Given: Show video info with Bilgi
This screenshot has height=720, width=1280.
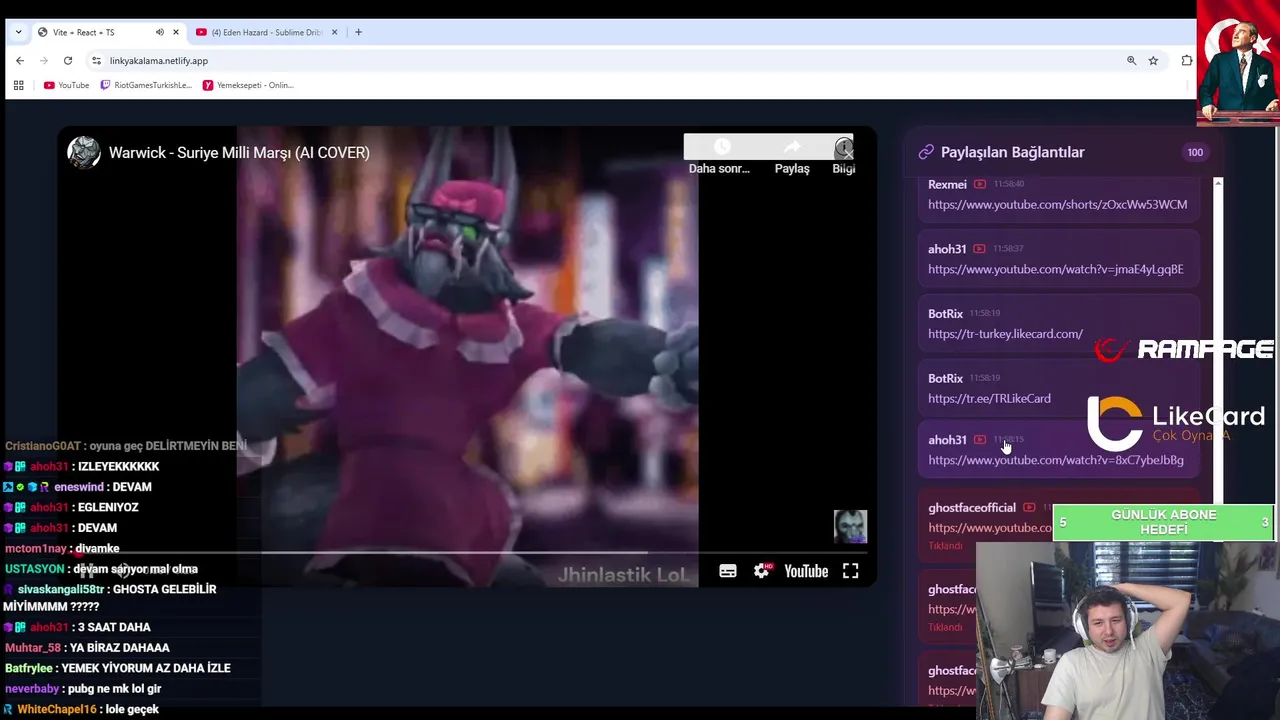Looking at the screenshot, I should coord(844,156).
